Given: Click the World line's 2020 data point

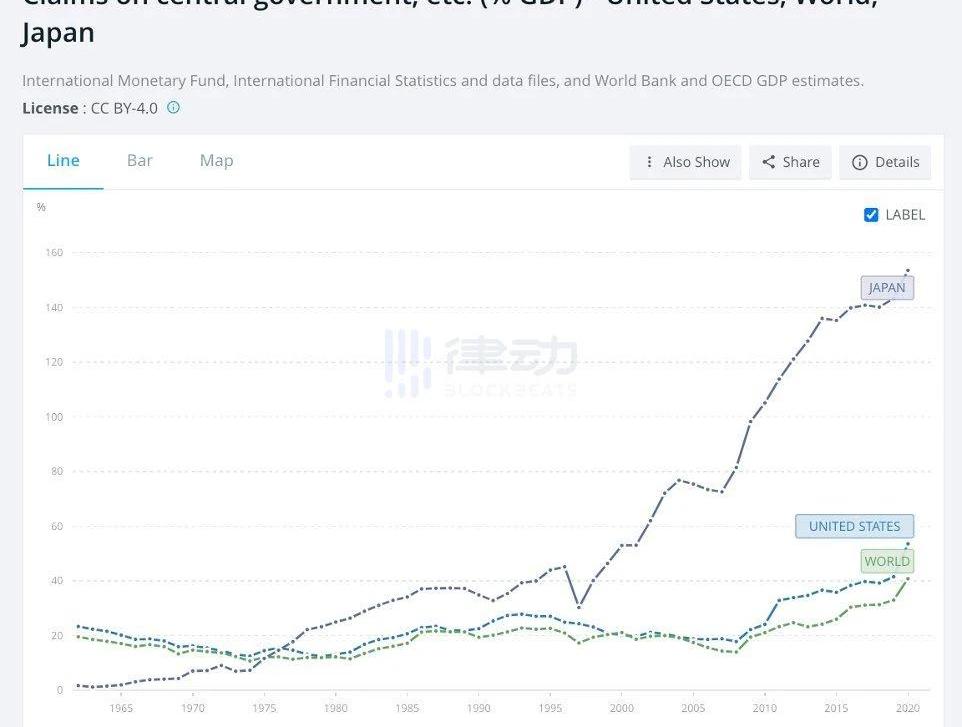Looking at the screenshot, I should coord(908,579).
